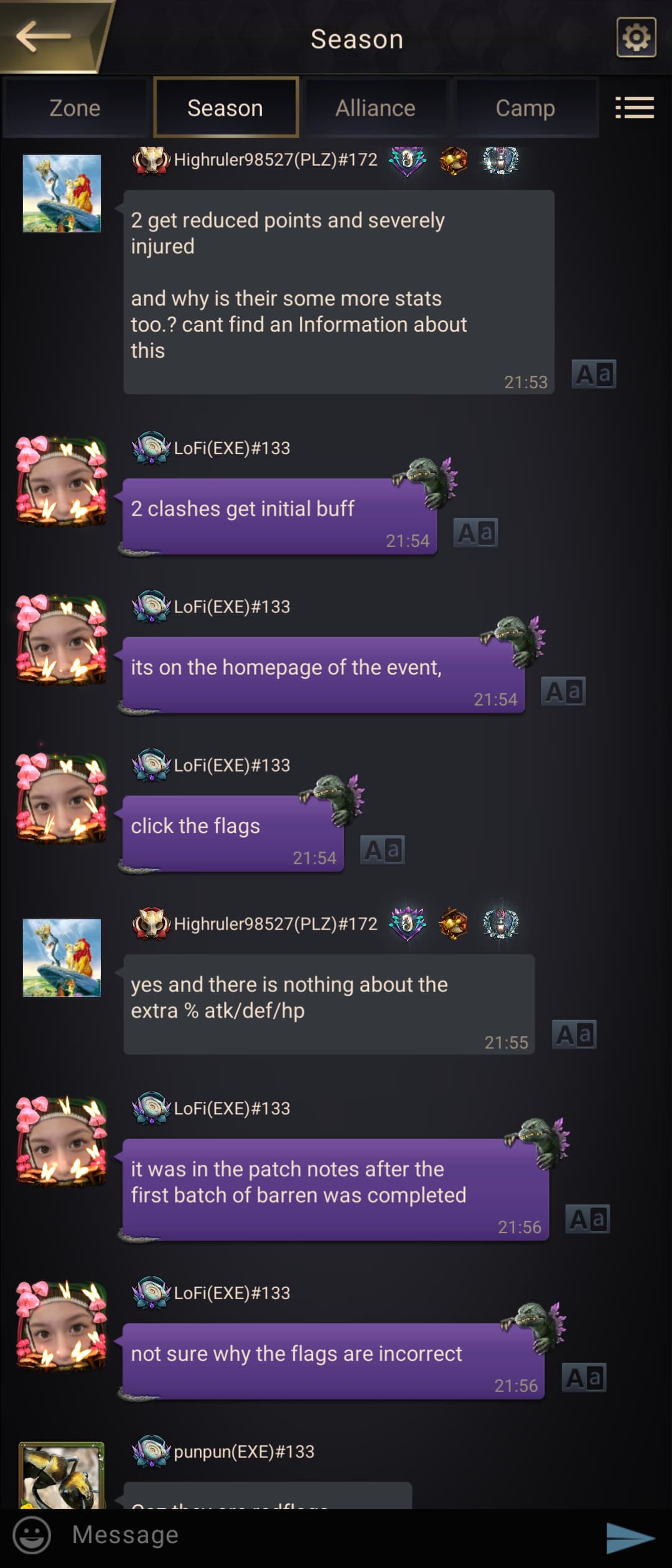Translate the 21:53 severely injured message

pyautogui.click(x=594, y=375)
